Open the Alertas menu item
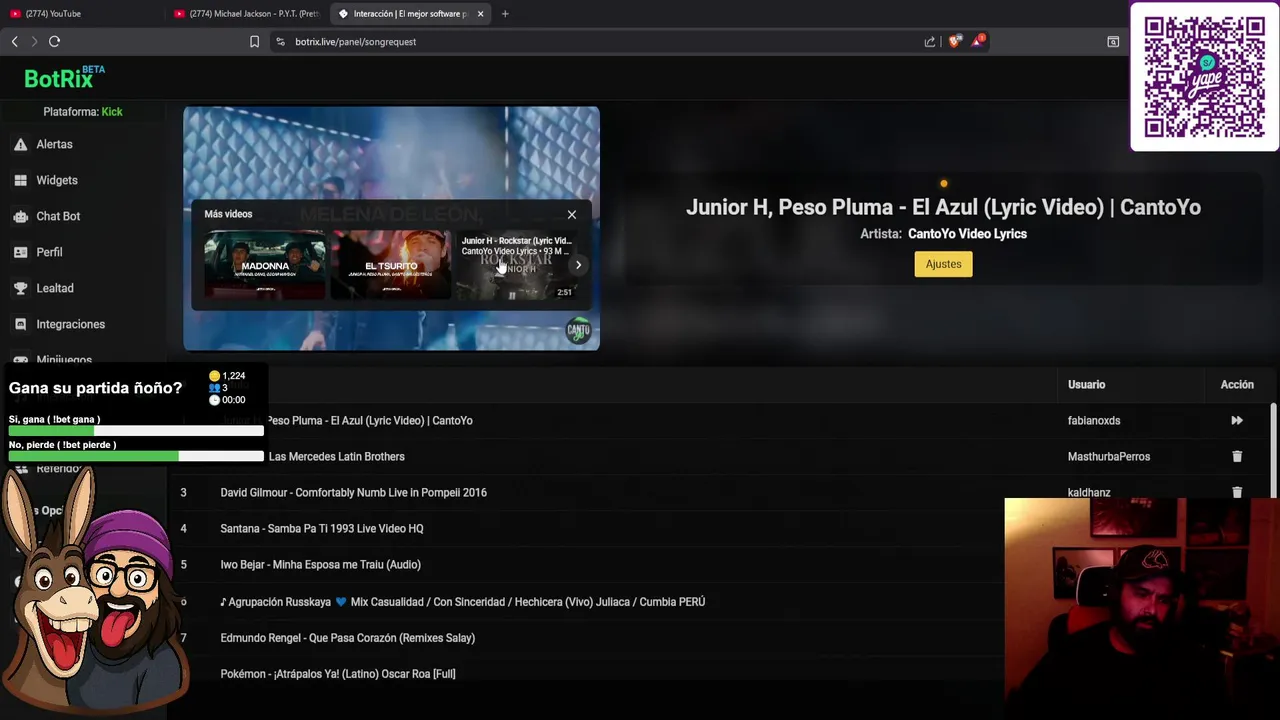Image resolution: width=1280 pixels, height=720 pixels. click(54, 145)
